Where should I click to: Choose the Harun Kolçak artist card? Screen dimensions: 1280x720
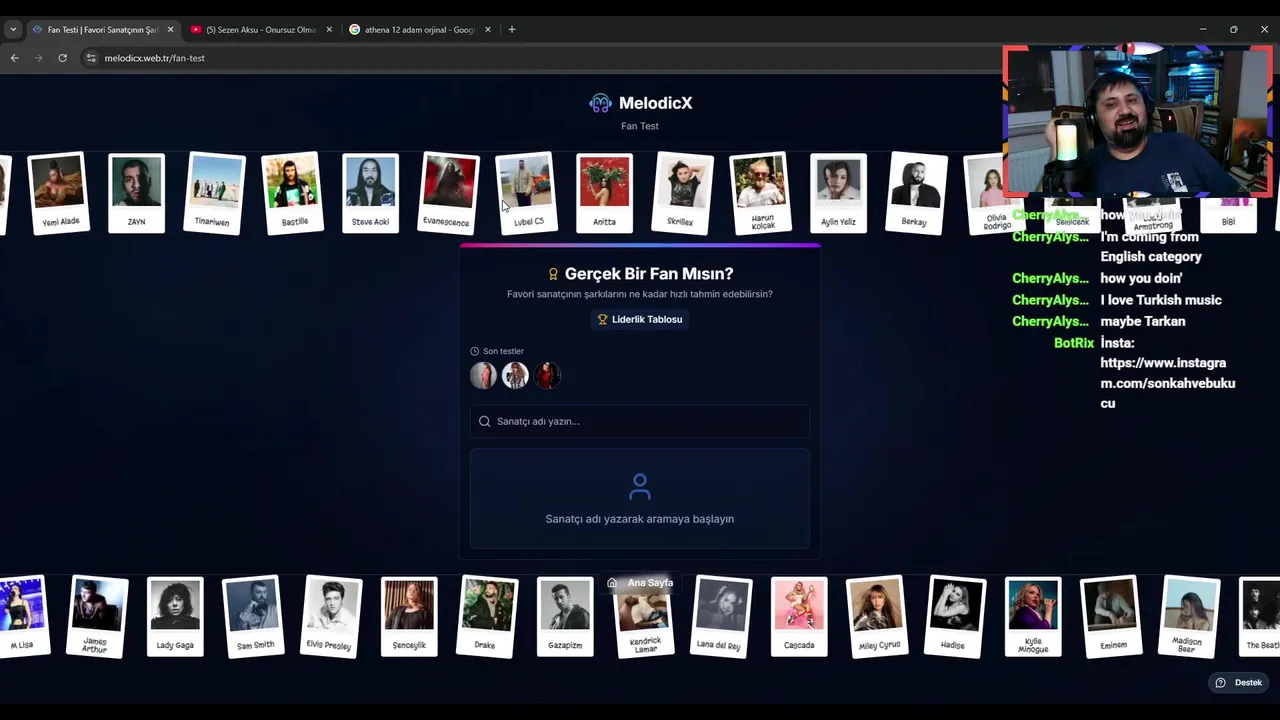point(760,193)
